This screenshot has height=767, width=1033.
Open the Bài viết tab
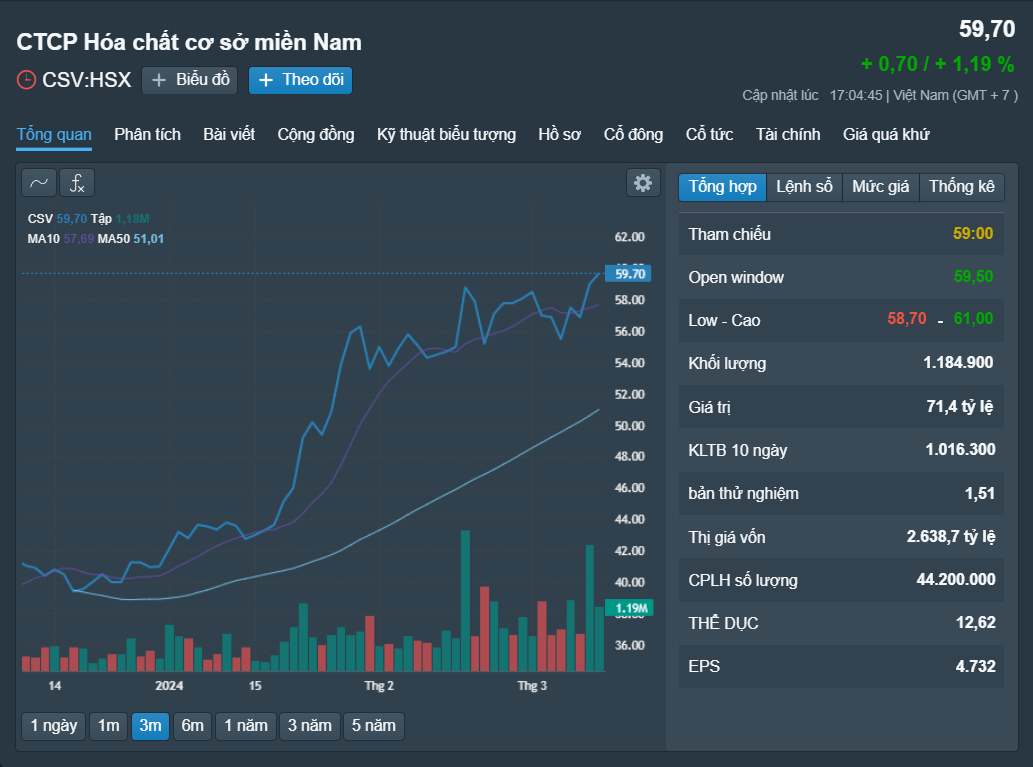(x=229, y=134)
